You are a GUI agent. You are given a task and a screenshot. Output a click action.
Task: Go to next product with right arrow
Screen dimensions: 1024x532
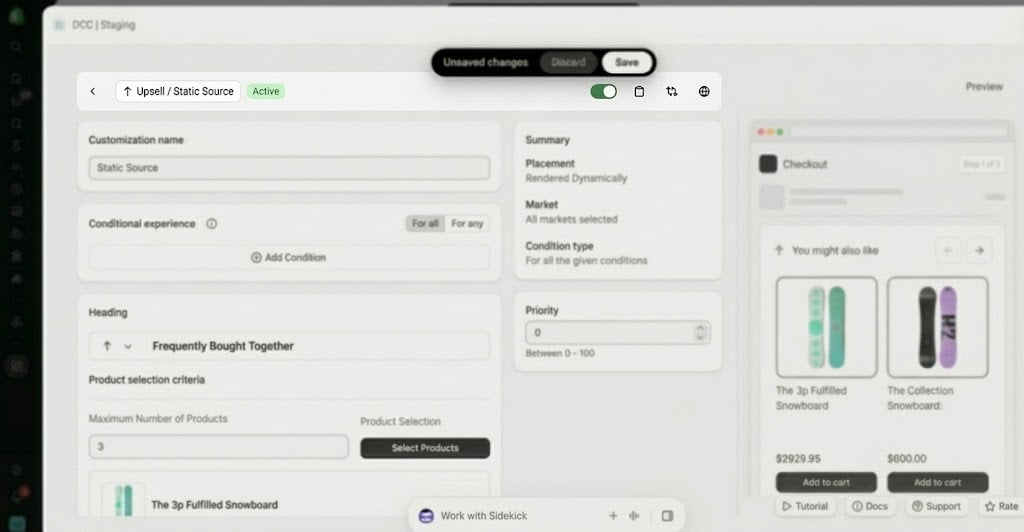(x=979, y=250)
